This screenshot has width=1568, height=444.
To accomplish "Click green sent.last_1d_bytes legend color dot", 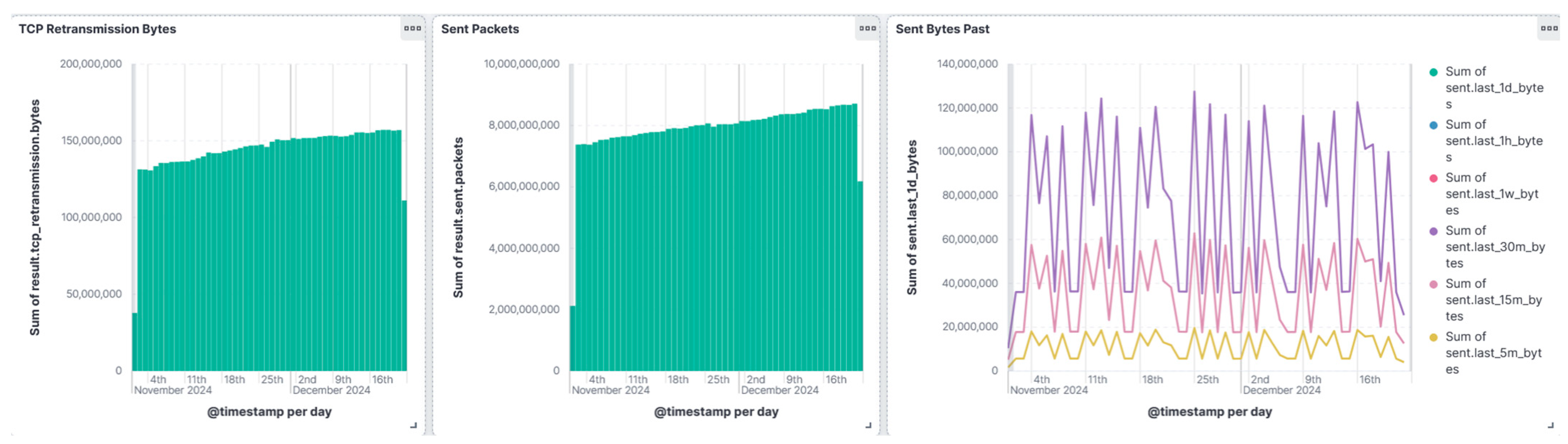I will [1433, 72].
